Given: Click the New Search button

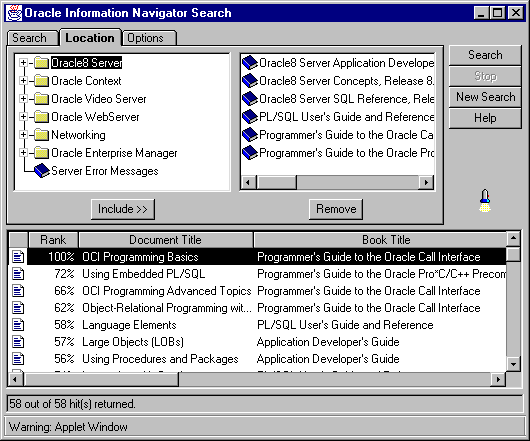Looking at the screenshot, I should (x=485, y=97).
